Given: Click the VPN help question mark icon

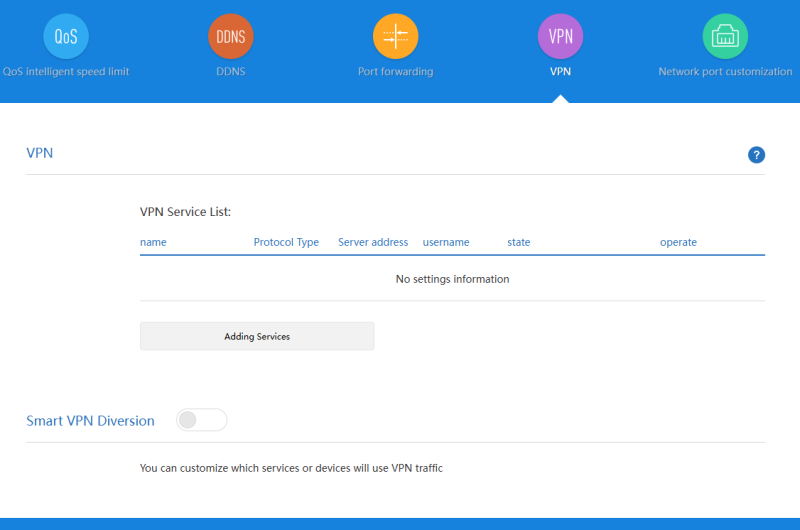Looking at the screenshot, I should click(756, 155).
